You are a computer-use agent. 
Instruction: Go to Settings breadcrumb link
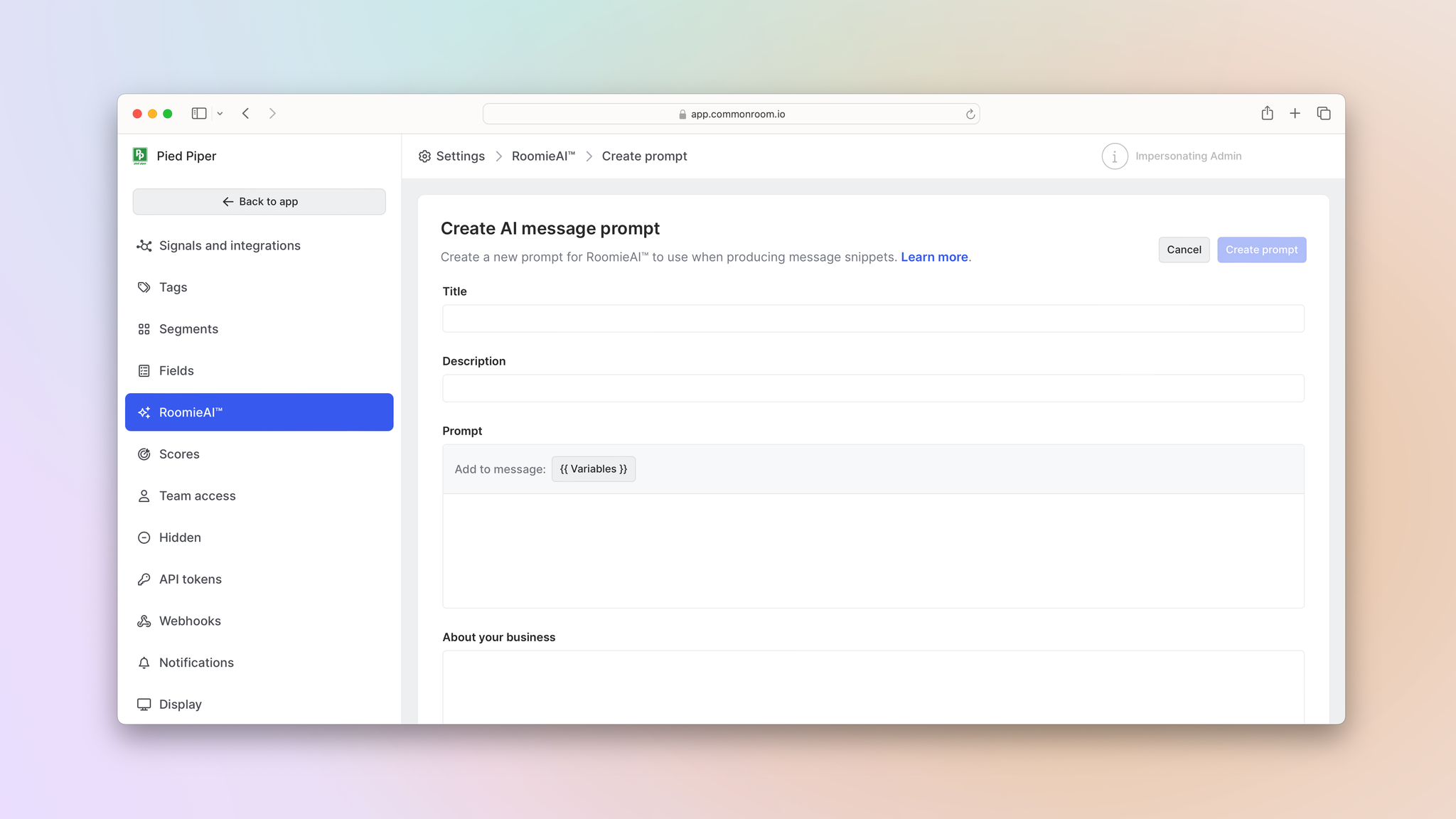460,156
